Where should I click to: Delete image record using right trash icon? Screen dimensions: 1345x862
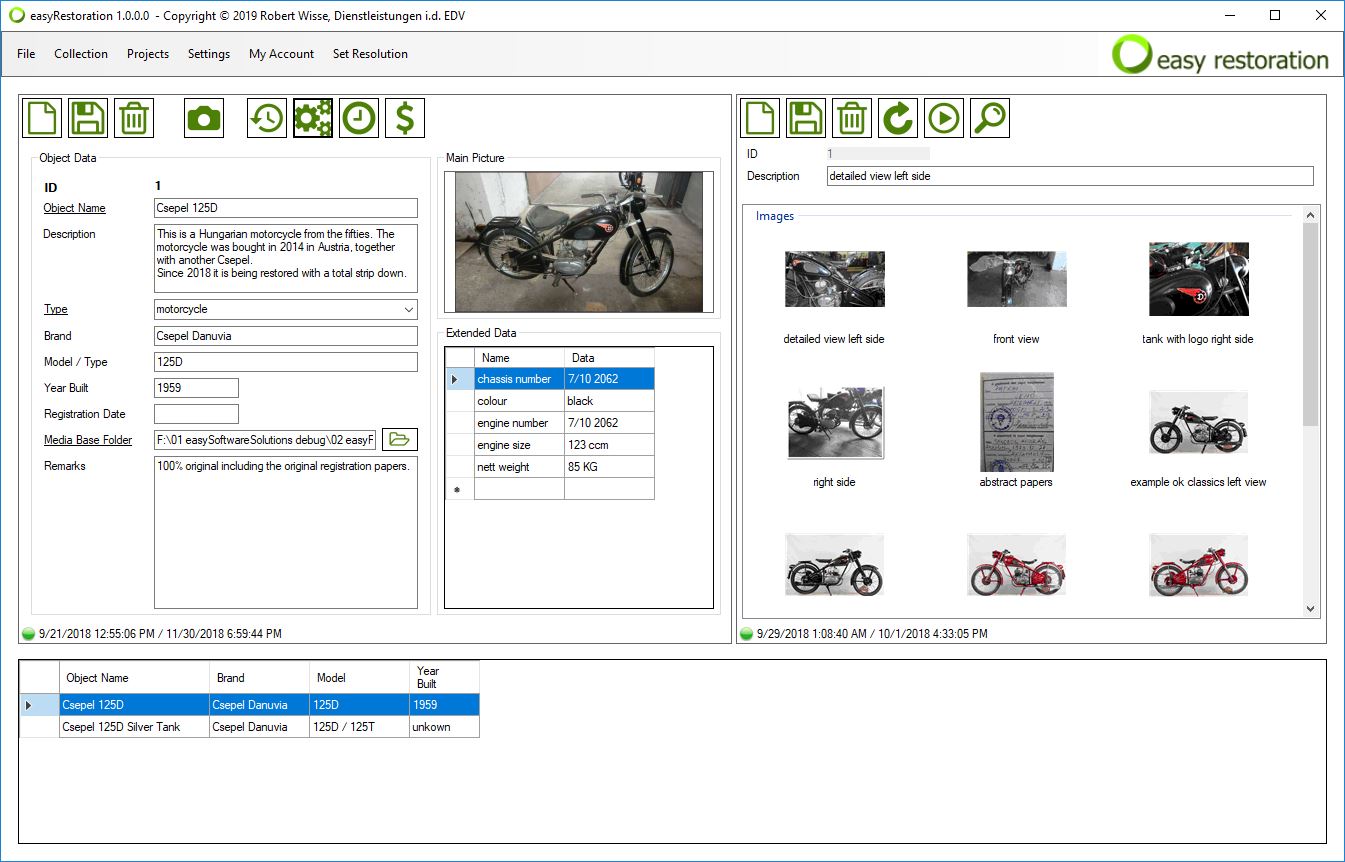click(x=852, y=118)
